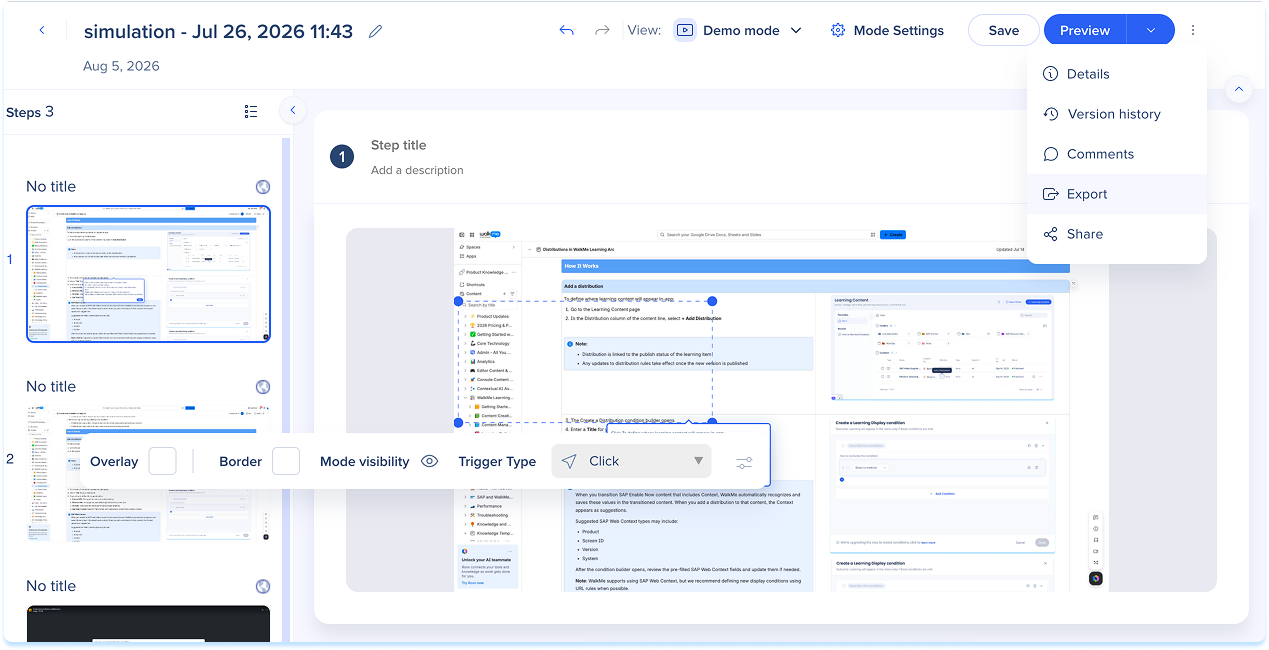
Task: Open the Preview split-button arrow
Action: click(1151, 30)
